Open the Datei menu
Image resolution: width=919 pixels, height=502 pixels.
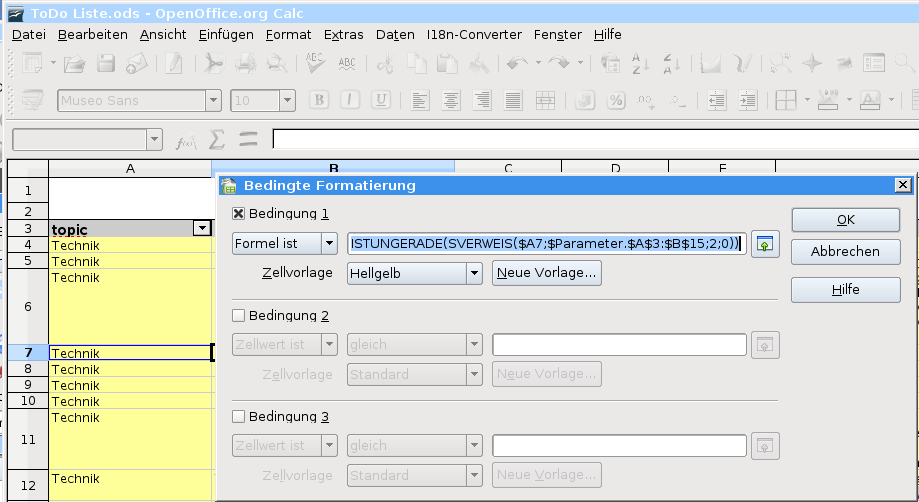tap(29, 35)
